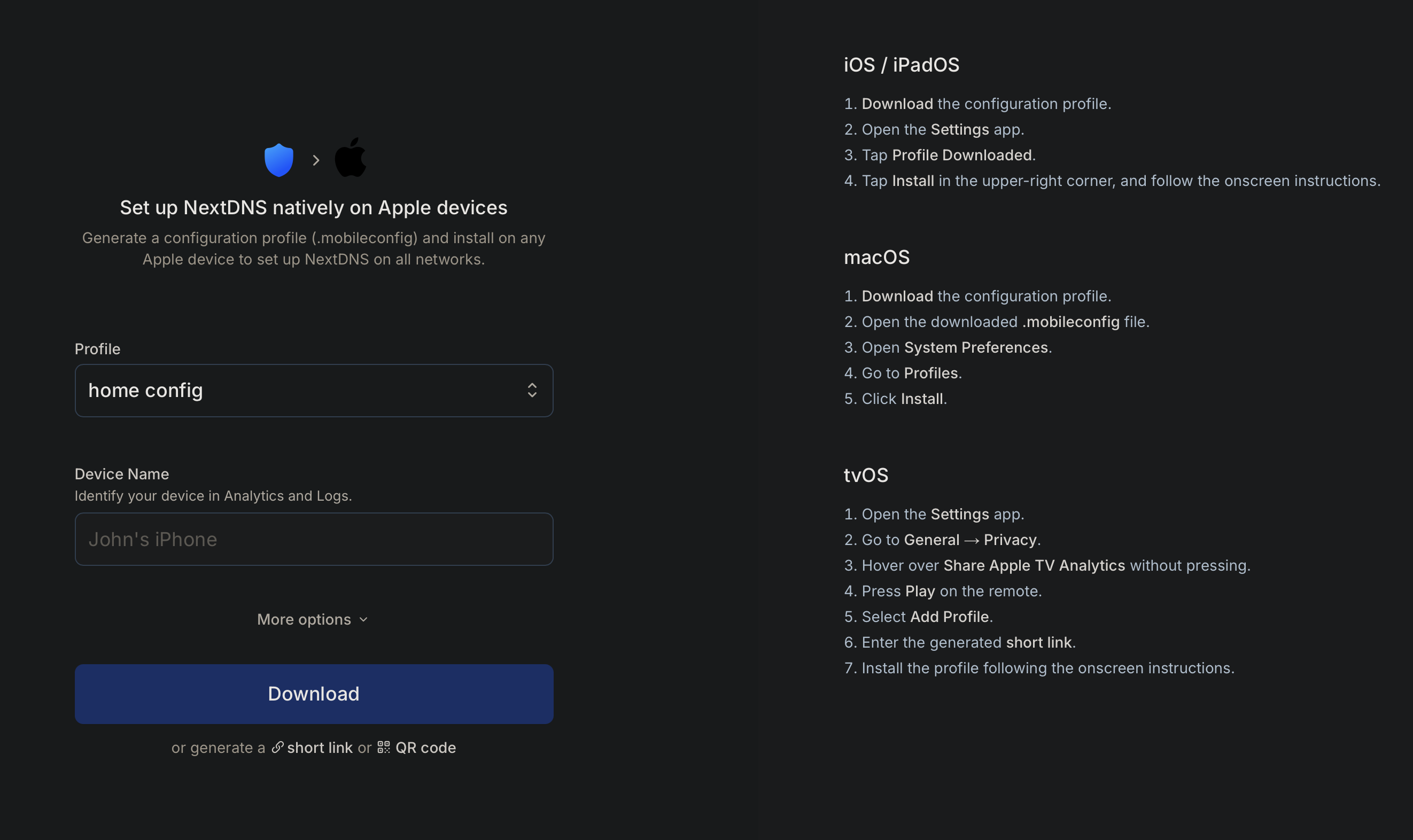Click the short link text after "or generate a"
The image size is (1413, 840).
point(319,747)
